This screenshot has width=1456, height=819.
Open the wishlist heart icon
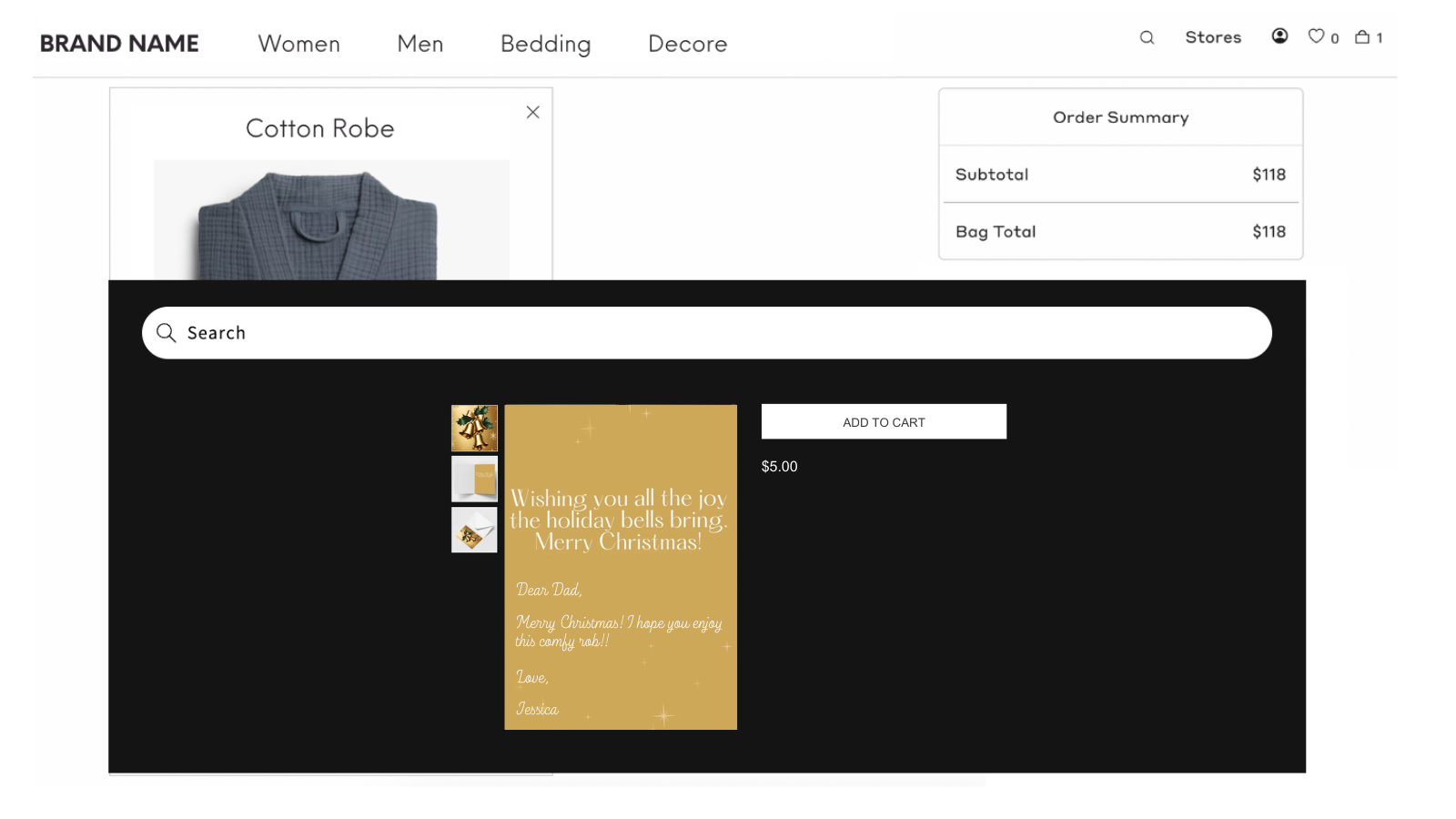pos(1316,36)
